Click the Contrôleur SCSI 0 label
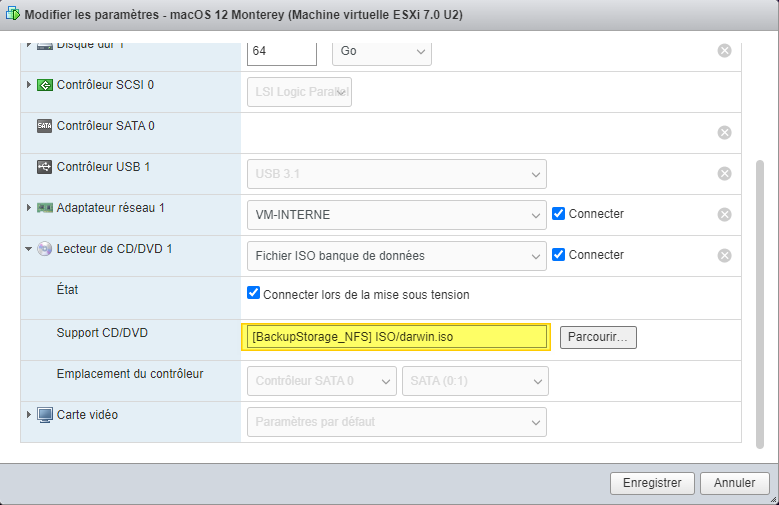Viewport: 779px width, 505px height. click(x=105, y=85)
